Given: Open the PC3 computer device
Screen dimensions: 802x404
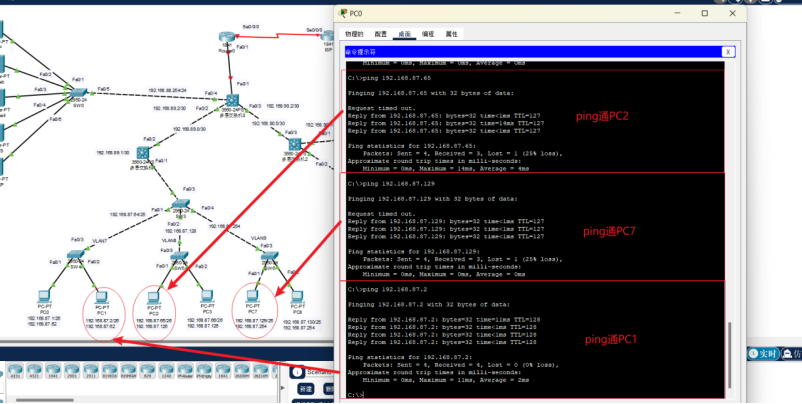Looking at the screenshot, I should pyautogui.click(x=207, y=297).
